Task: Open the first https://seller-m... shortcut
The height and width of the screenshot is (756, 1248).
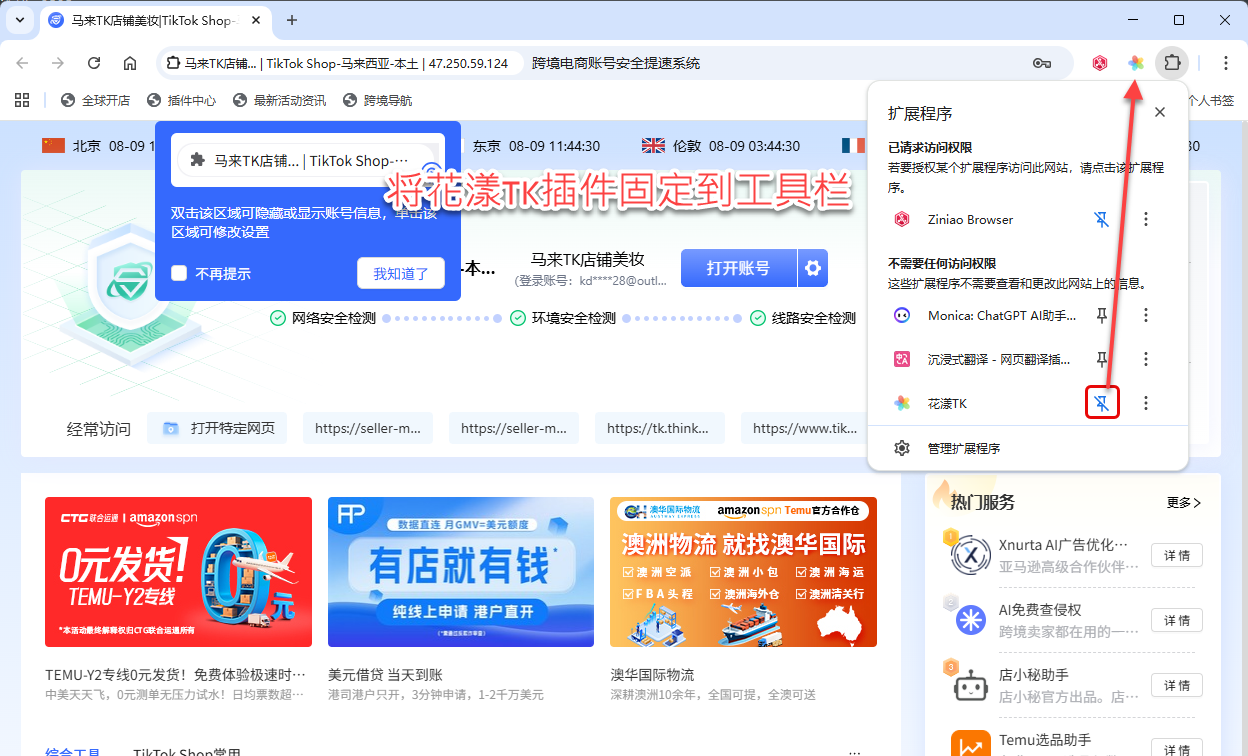Action: pyautogui.click(x=368, y=428)
